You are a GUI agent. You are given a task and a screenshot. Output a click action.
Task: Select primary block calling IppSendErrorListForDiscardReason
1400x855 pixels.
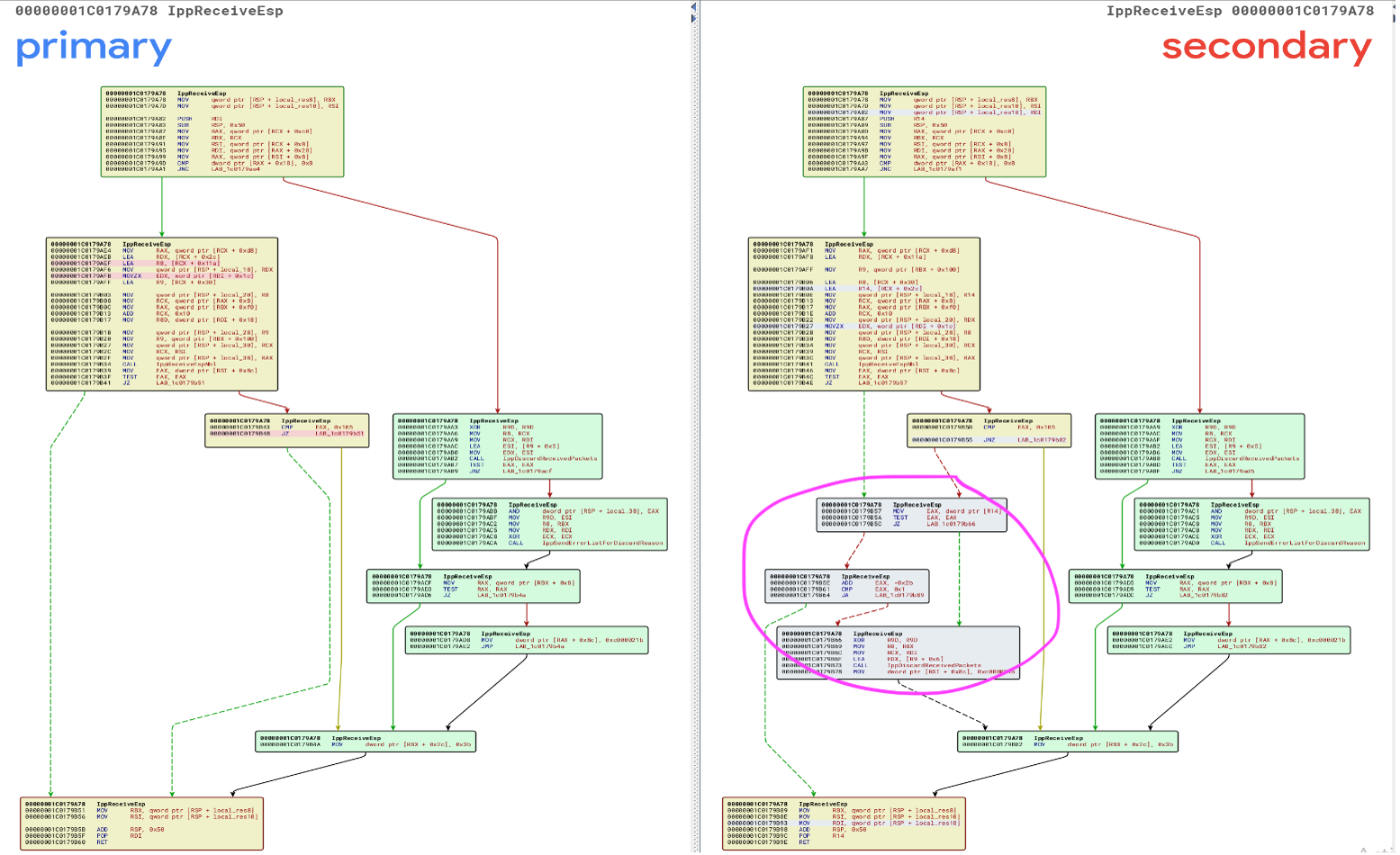point(550,525)
